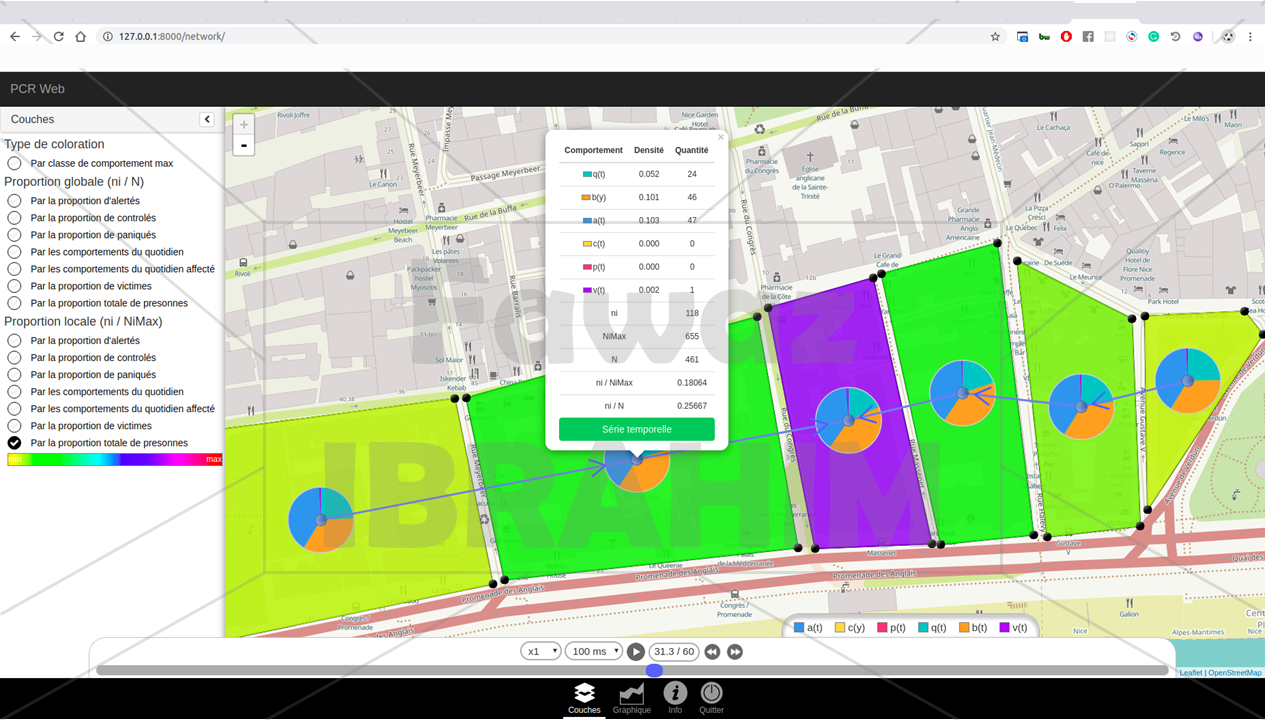Click PCR Web title link
This screenshot has width=1265, height=720.
click(x=37, y=89)
